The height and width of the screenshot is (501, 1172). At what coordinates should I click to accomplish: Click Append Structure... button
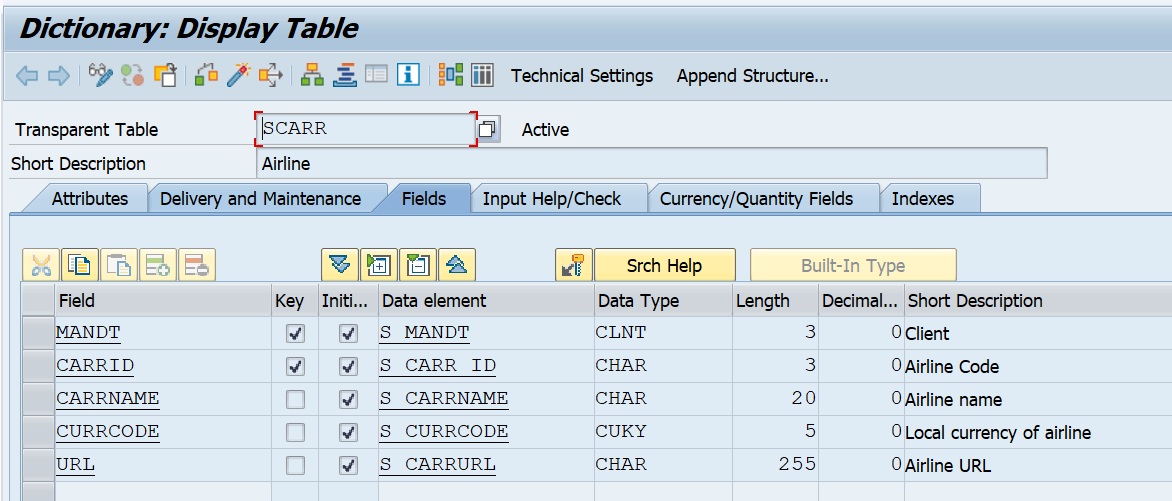pyautogui.click(x=753, y=76)
